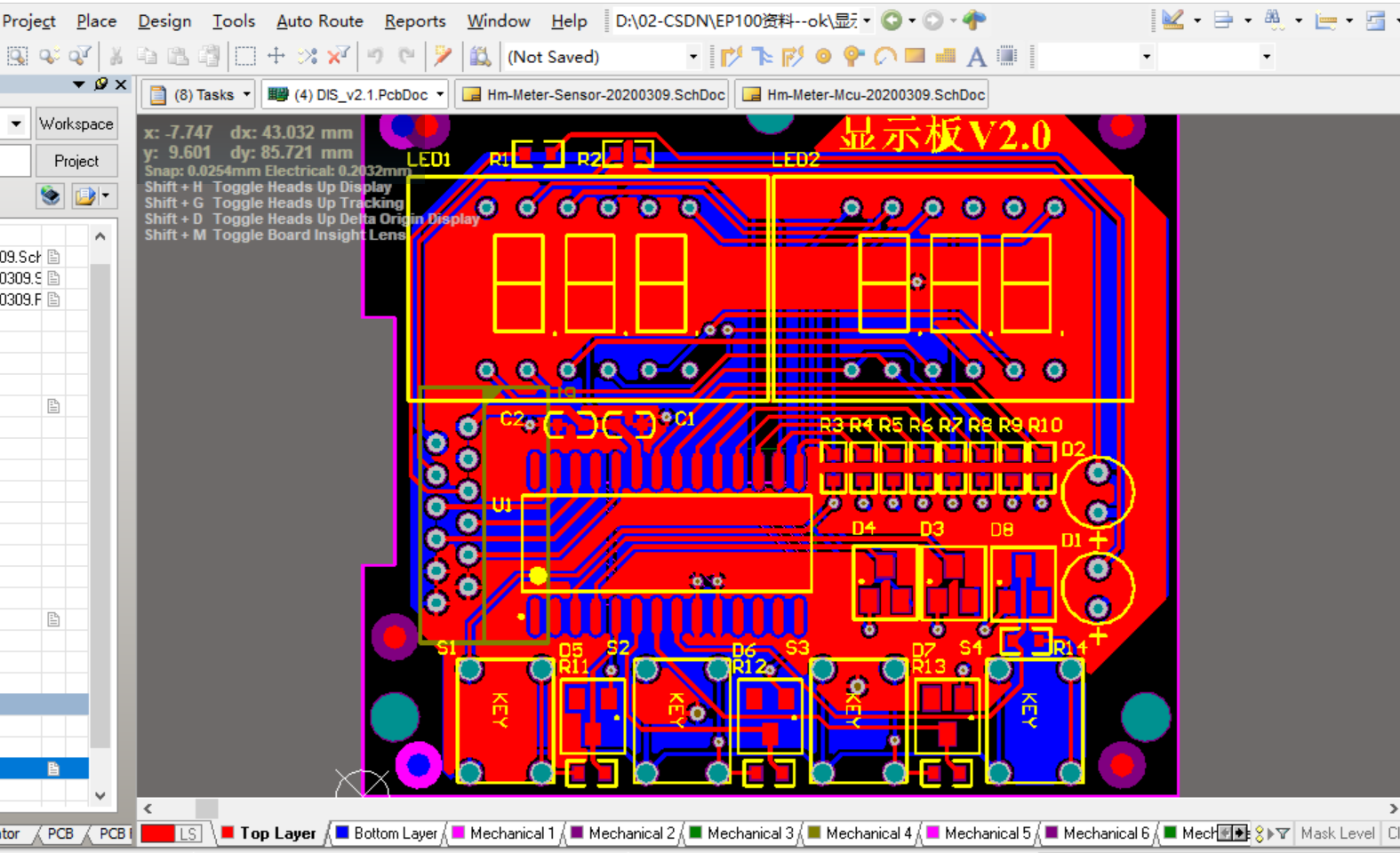Expand the Alignment Tools dropdown arrow
The height and width of the screenshot is (853, 1400).
[1248, 20]
